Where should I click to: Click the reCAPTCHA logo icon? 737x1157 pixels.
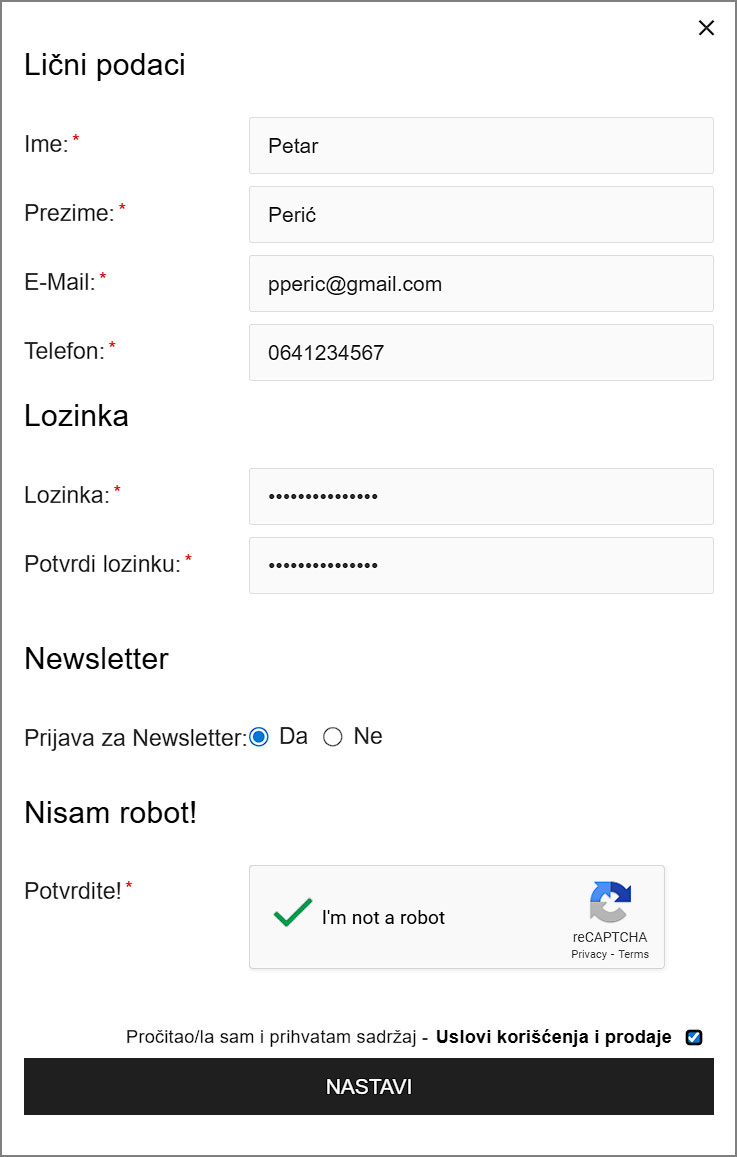[610, 902]
